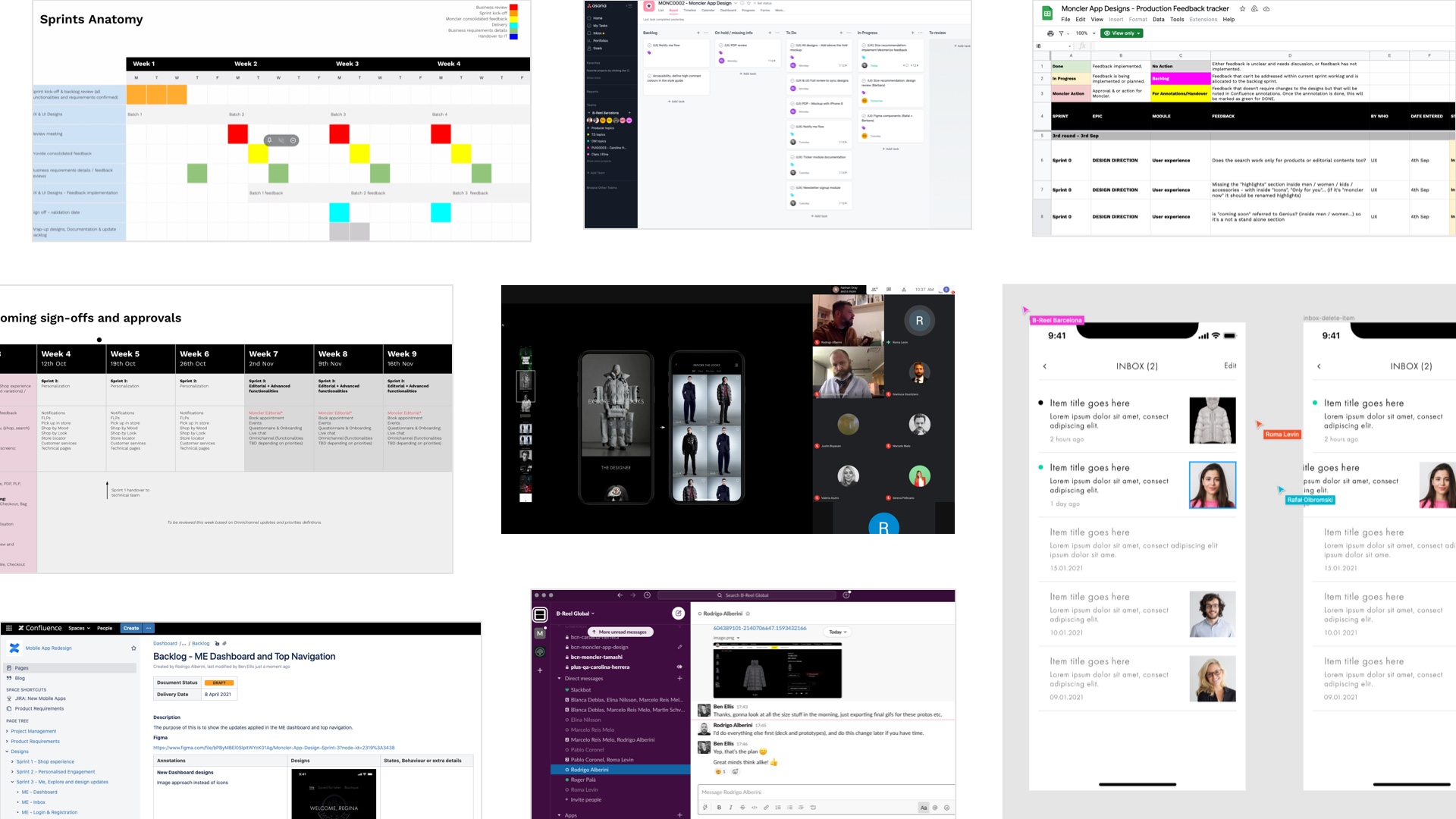Open the Figma URL link
The width and height of the screenshot is (1456, 819).
274,748
